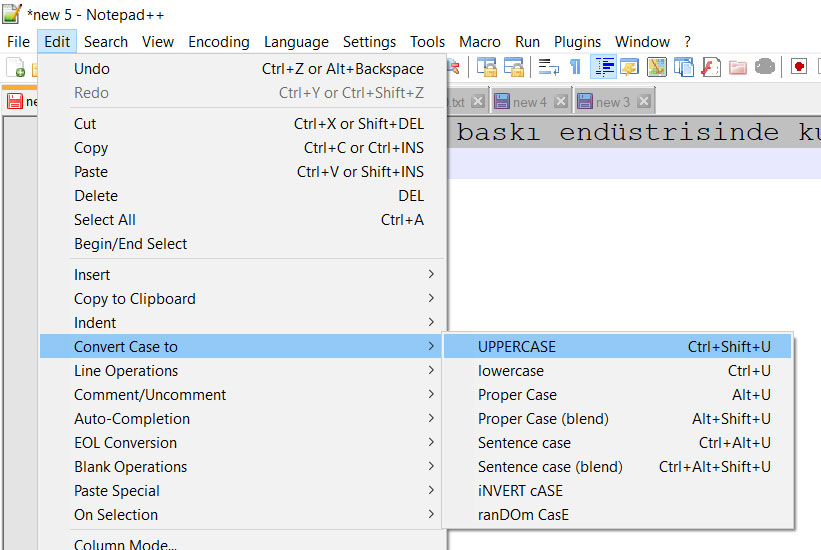821x550 pixels.
Task: Choose Copy from Edit menu
Action: click(243, 148)
